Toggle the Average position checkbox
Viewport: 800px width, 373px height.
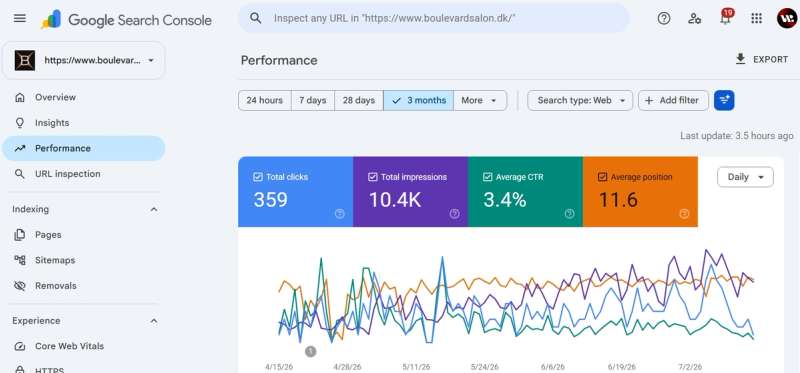click(602, 177)
